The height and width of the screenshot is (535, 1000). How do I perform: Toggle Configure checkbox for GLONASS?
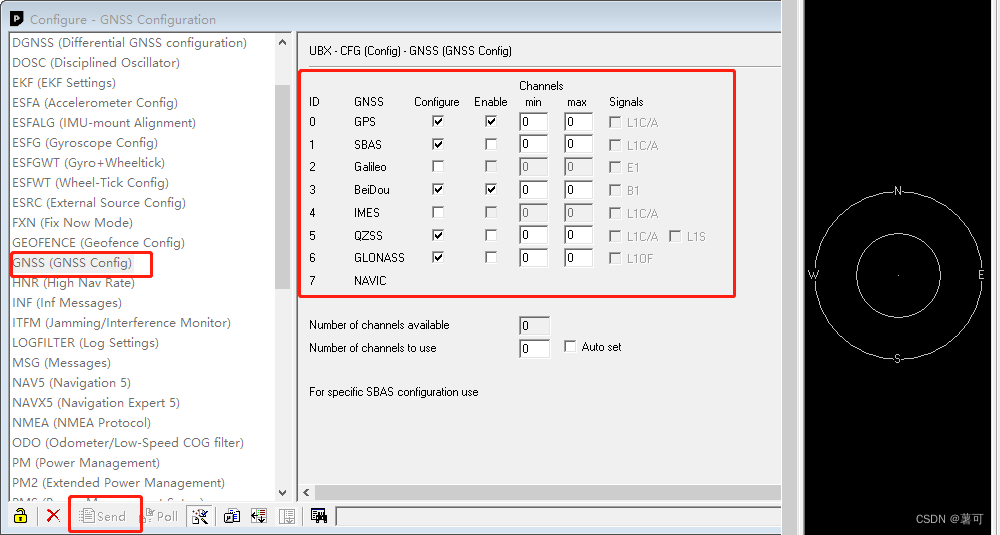pos(438,258)
